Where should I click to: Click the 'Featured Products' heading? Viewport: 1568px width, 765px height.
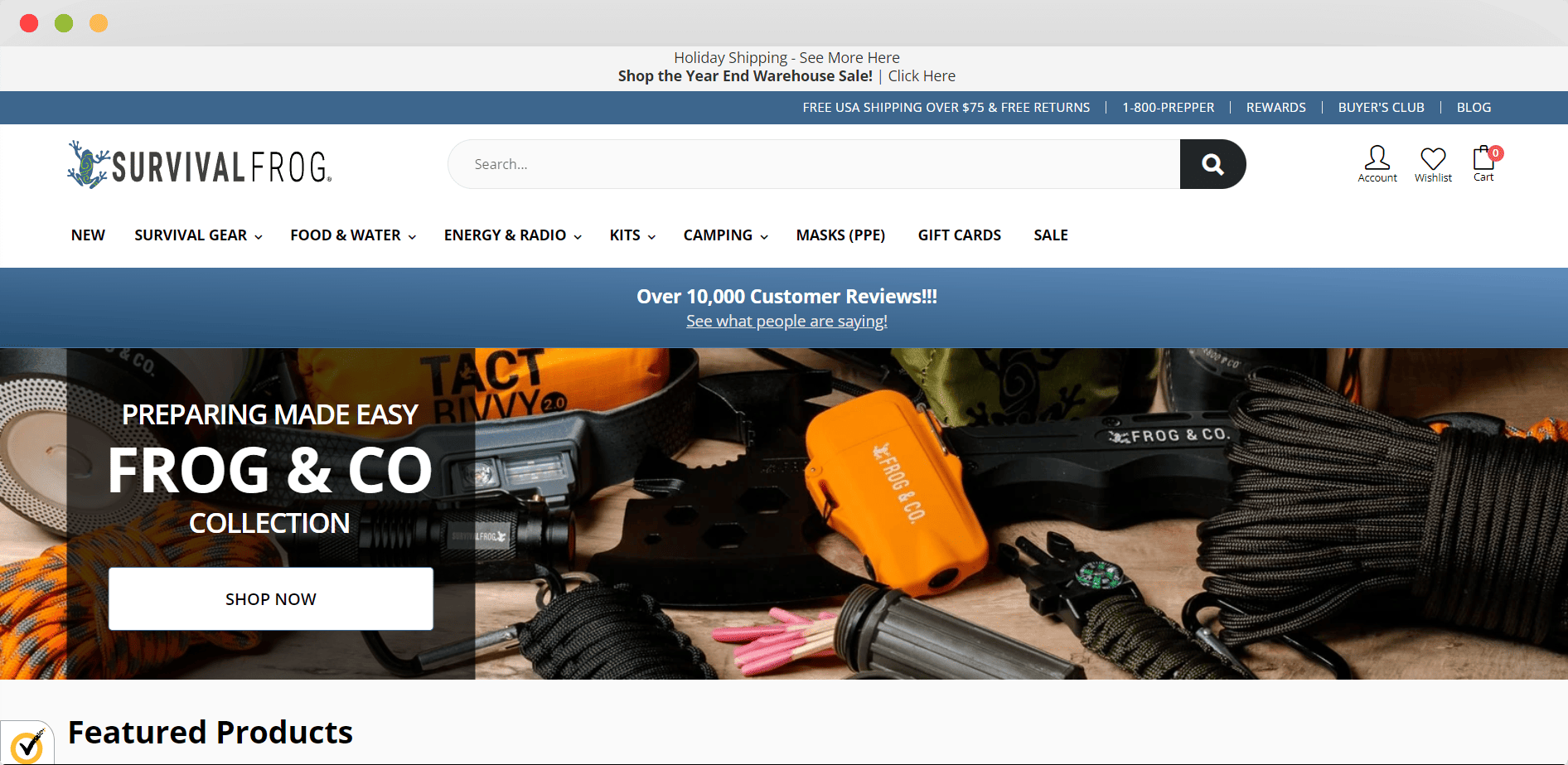(x=211, y=733)
